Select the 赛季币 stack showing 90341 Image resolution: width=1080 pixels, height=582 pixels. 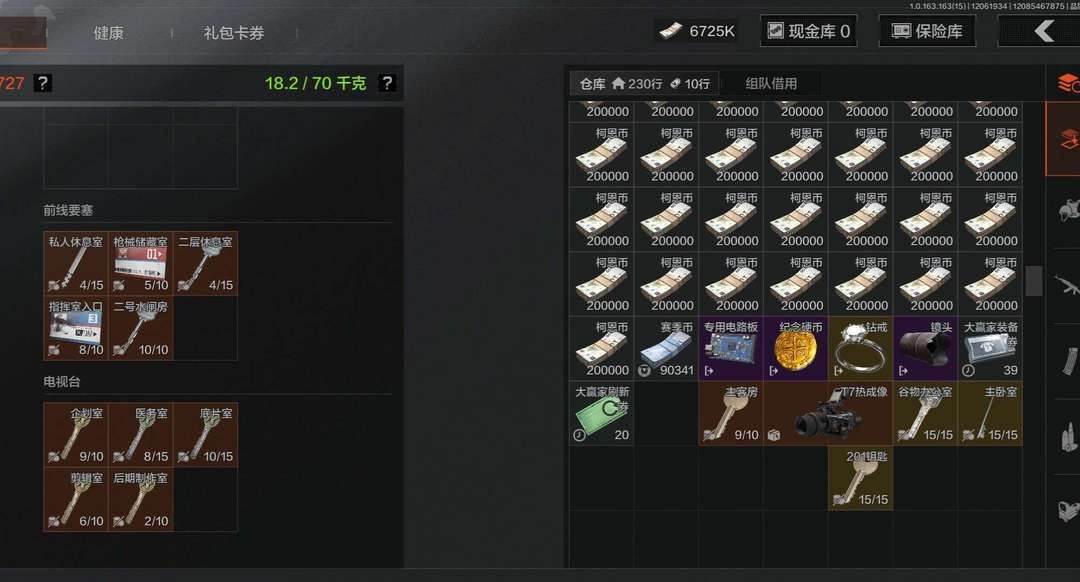(x=666, y=349)
